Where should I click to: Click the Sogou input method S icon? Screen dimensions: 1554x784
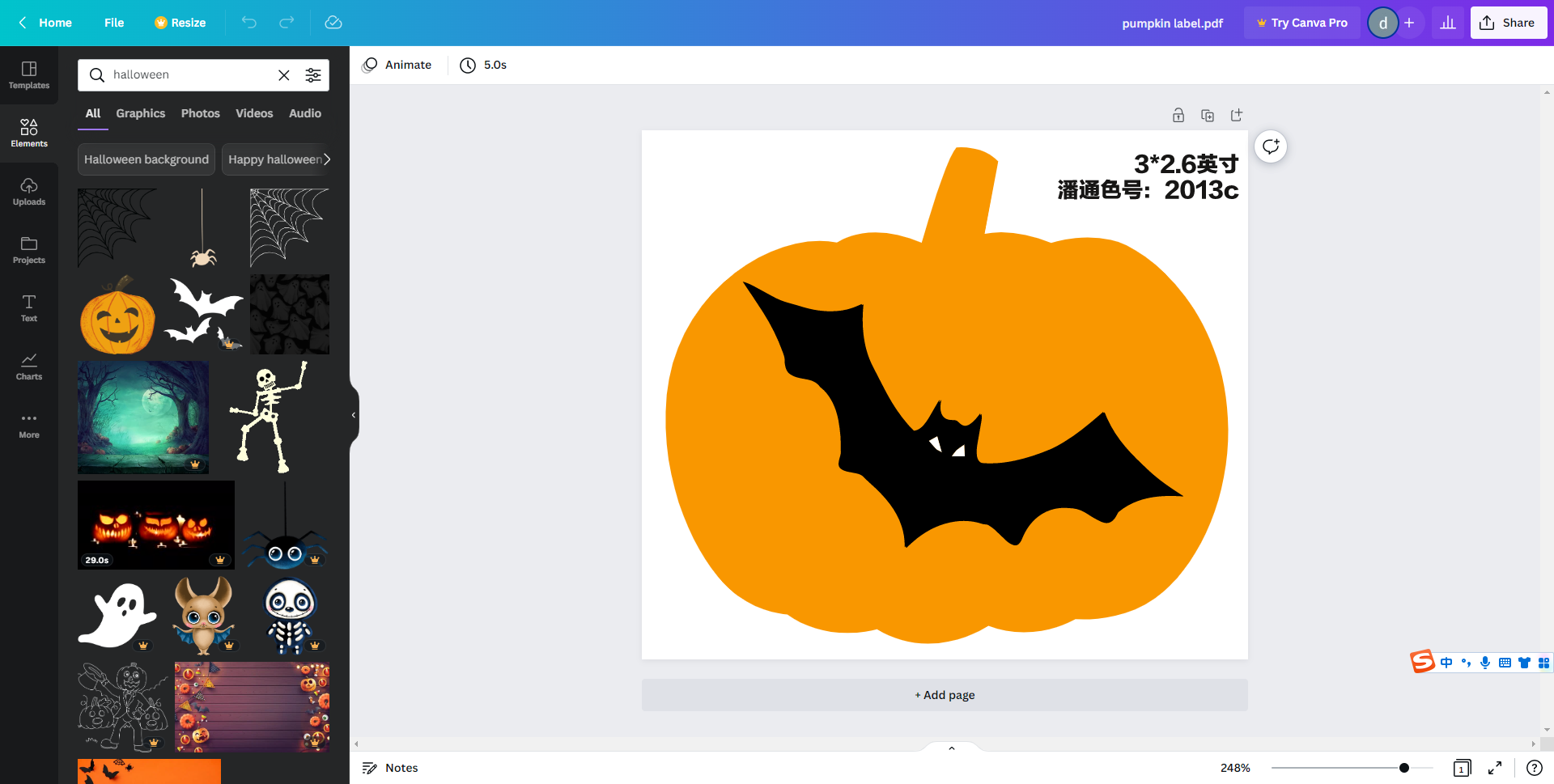[1422, 662]
